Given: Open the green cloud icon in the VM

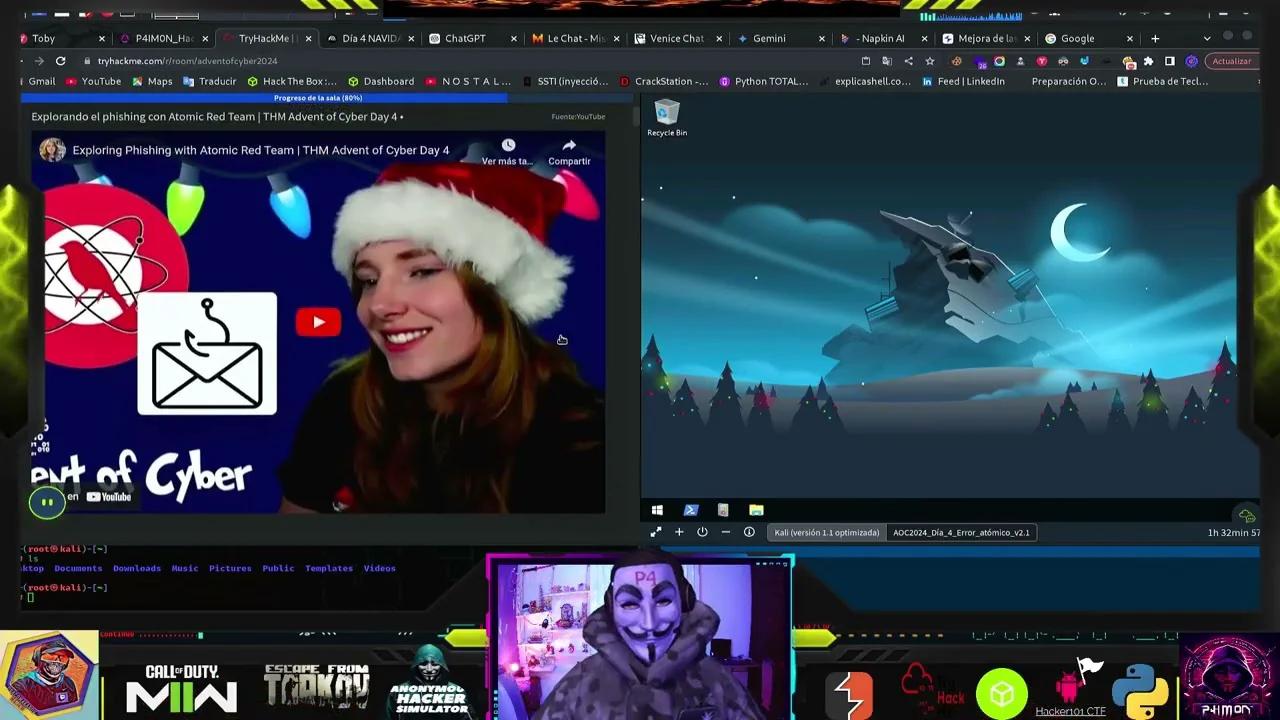Looking at the screenshot, I should (x=1246, y=515).
